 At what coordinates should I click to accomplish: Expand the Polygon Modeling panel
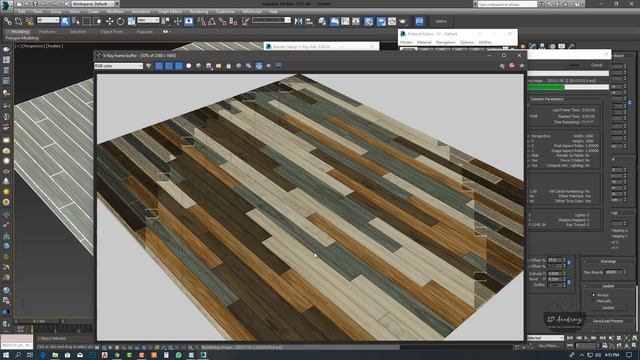[x=22, y=38]
